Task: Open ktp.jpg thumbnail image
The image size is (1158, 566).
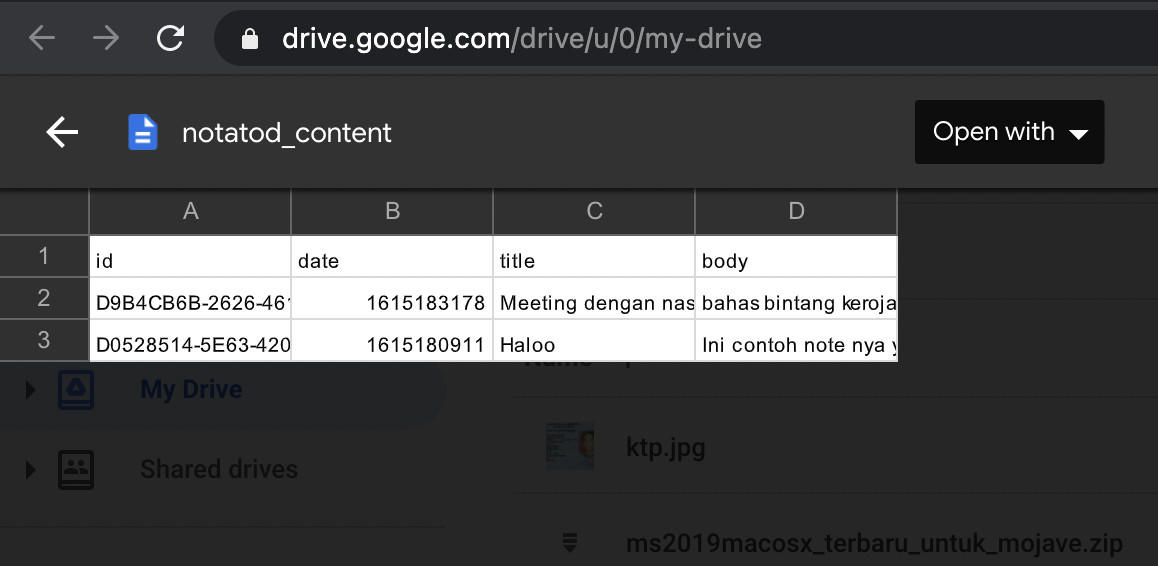Action: pyautogui.click(x=570, y=446)
